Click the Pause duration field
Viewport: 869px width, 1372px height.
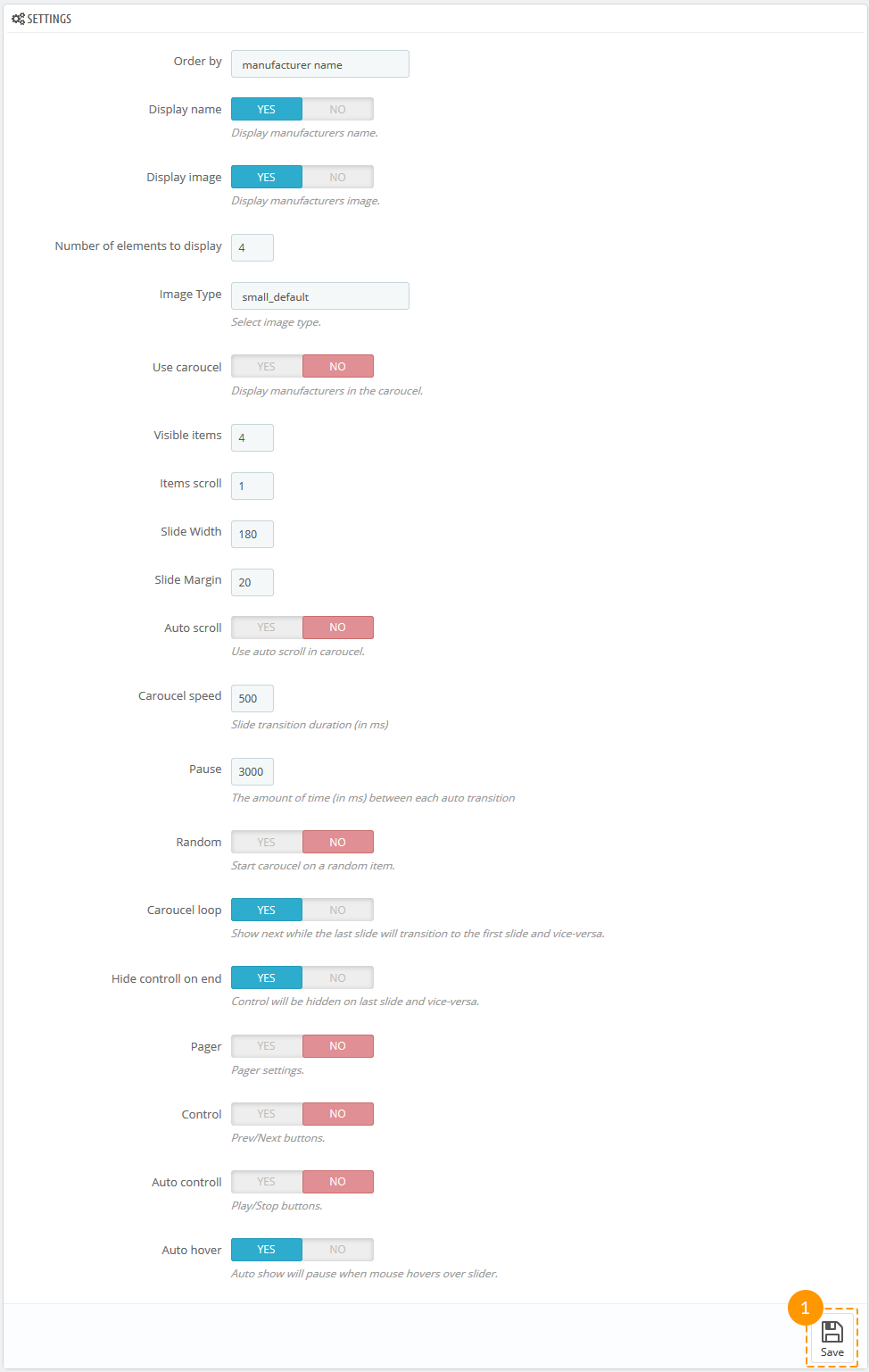[x=252, y=771]
